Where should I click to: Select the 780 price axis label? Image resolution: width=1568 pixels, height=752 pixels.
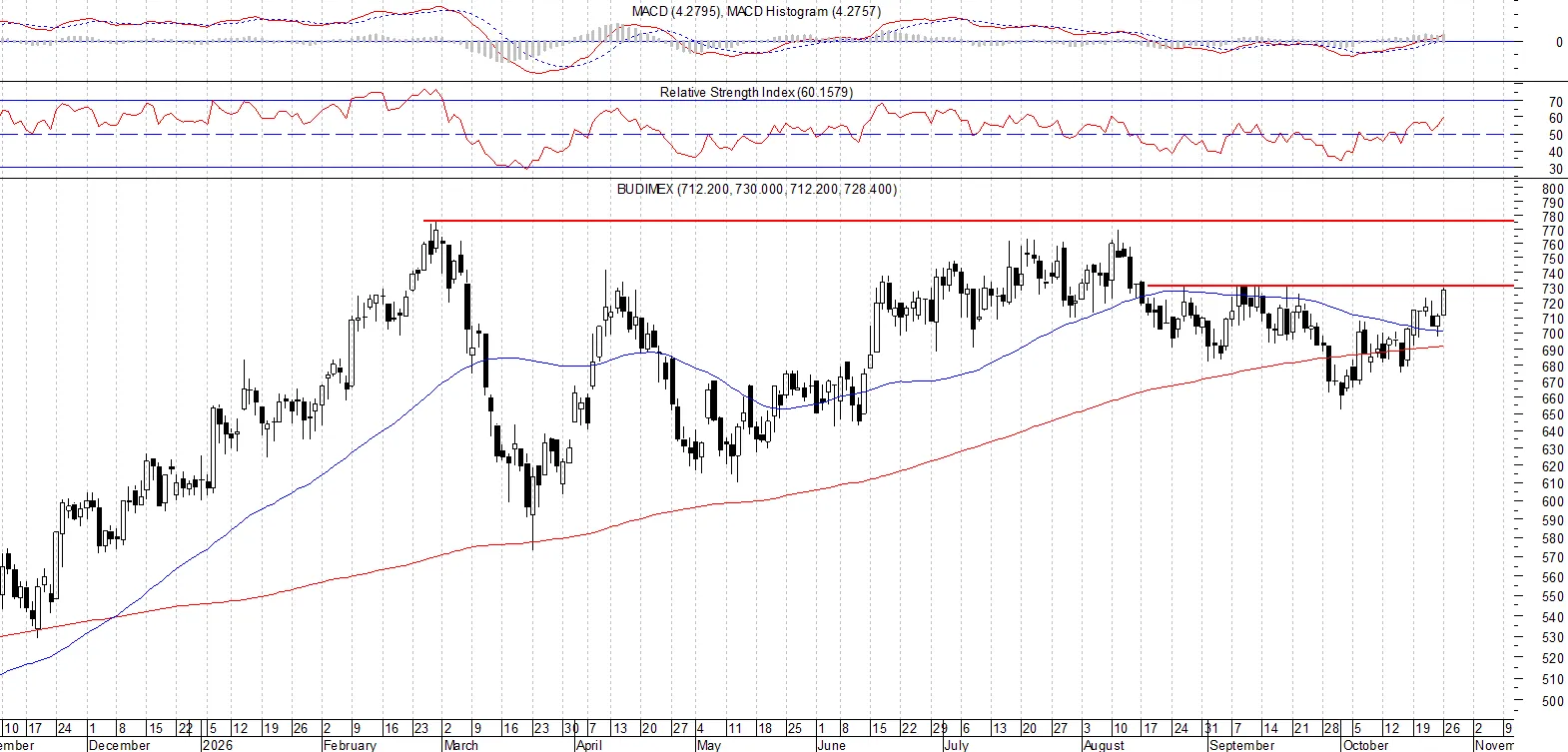tap(1553, 218)
